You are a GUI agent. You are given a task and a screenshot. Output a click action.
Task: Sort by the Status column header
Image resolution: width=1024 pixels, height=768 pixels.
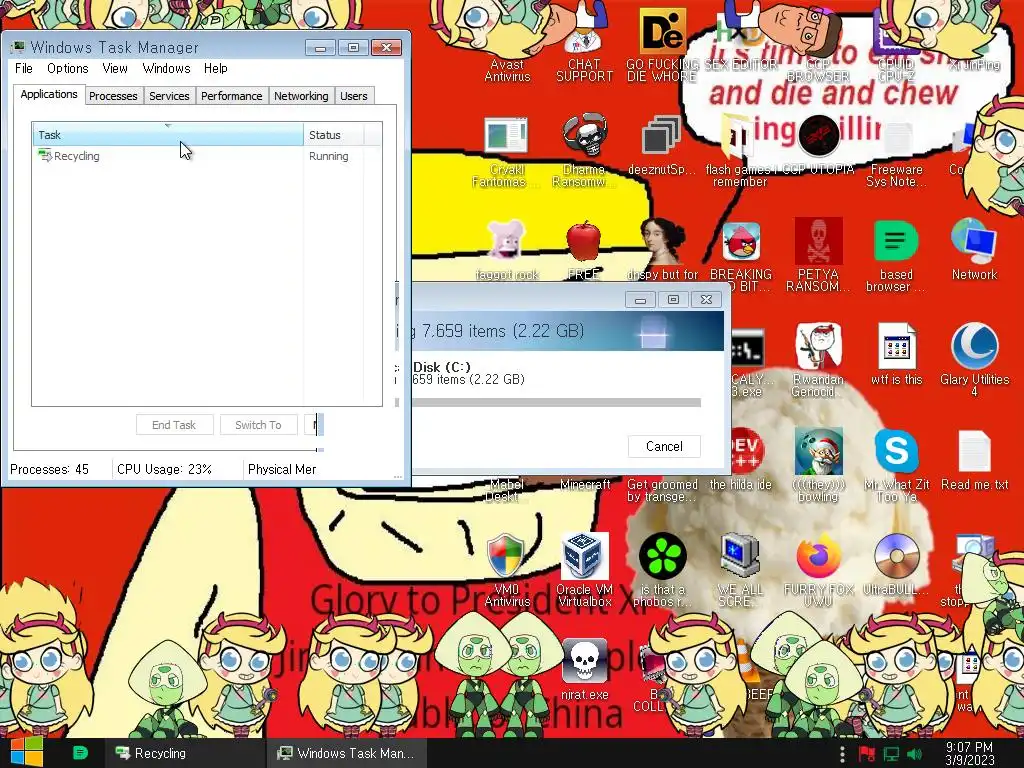pyautogui.click(x=334, y=135)
